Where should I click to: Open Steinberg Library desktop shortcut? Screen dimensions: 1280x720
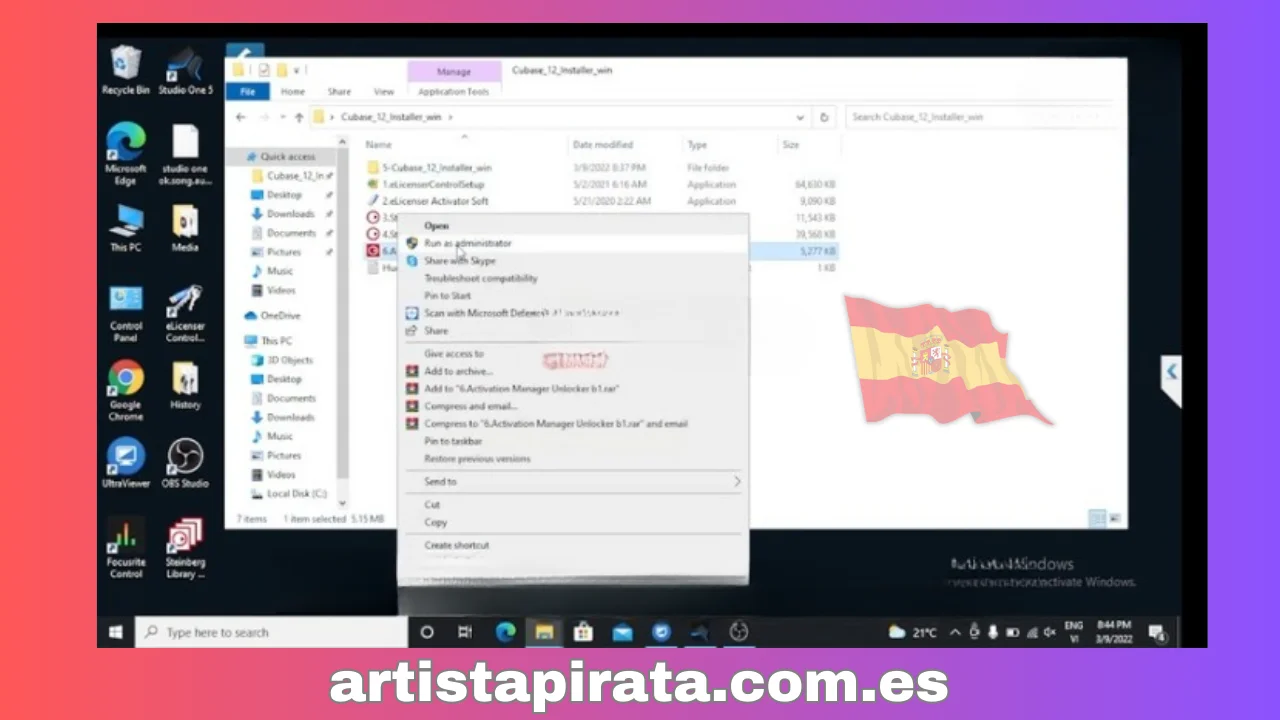pos(185,549)
